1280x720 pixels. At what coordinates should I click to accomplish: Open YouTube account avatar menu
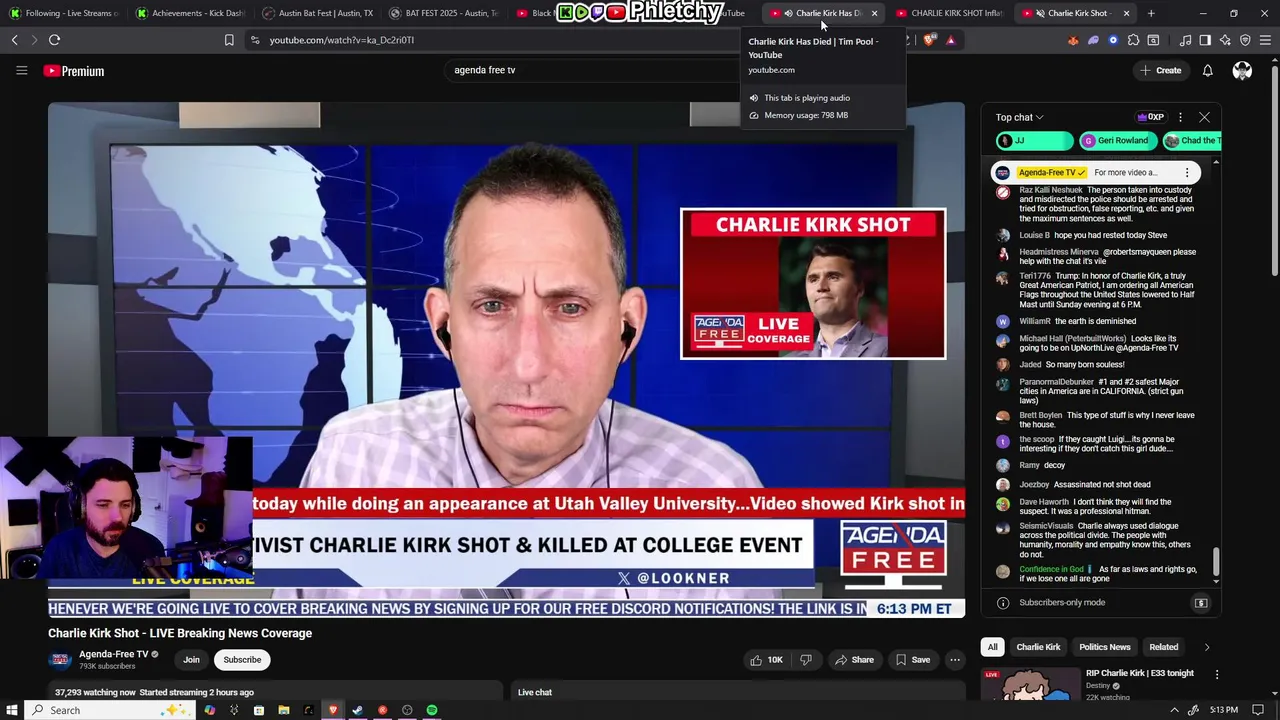[1242, 70]
